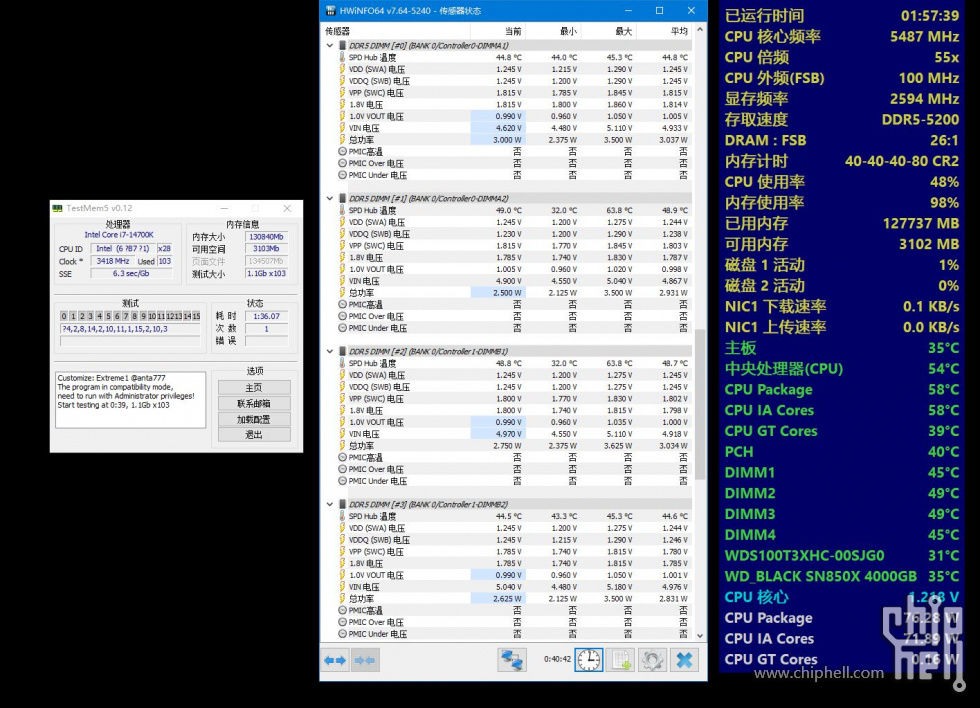Click the sensor list scrollbar down arrow
This screenshot has width=980, height=708.
(x=700, y=636)
